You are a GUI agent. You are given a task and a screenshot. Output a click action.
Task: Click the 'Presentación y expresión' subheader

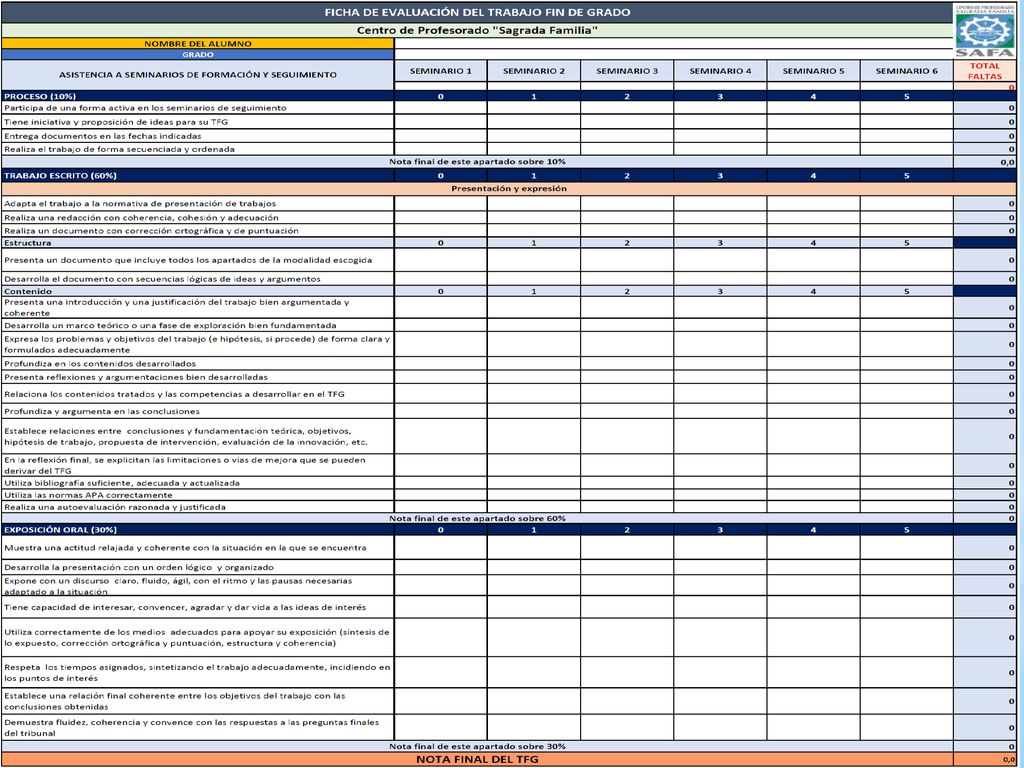pyautogui.click(x=509, y=189)
